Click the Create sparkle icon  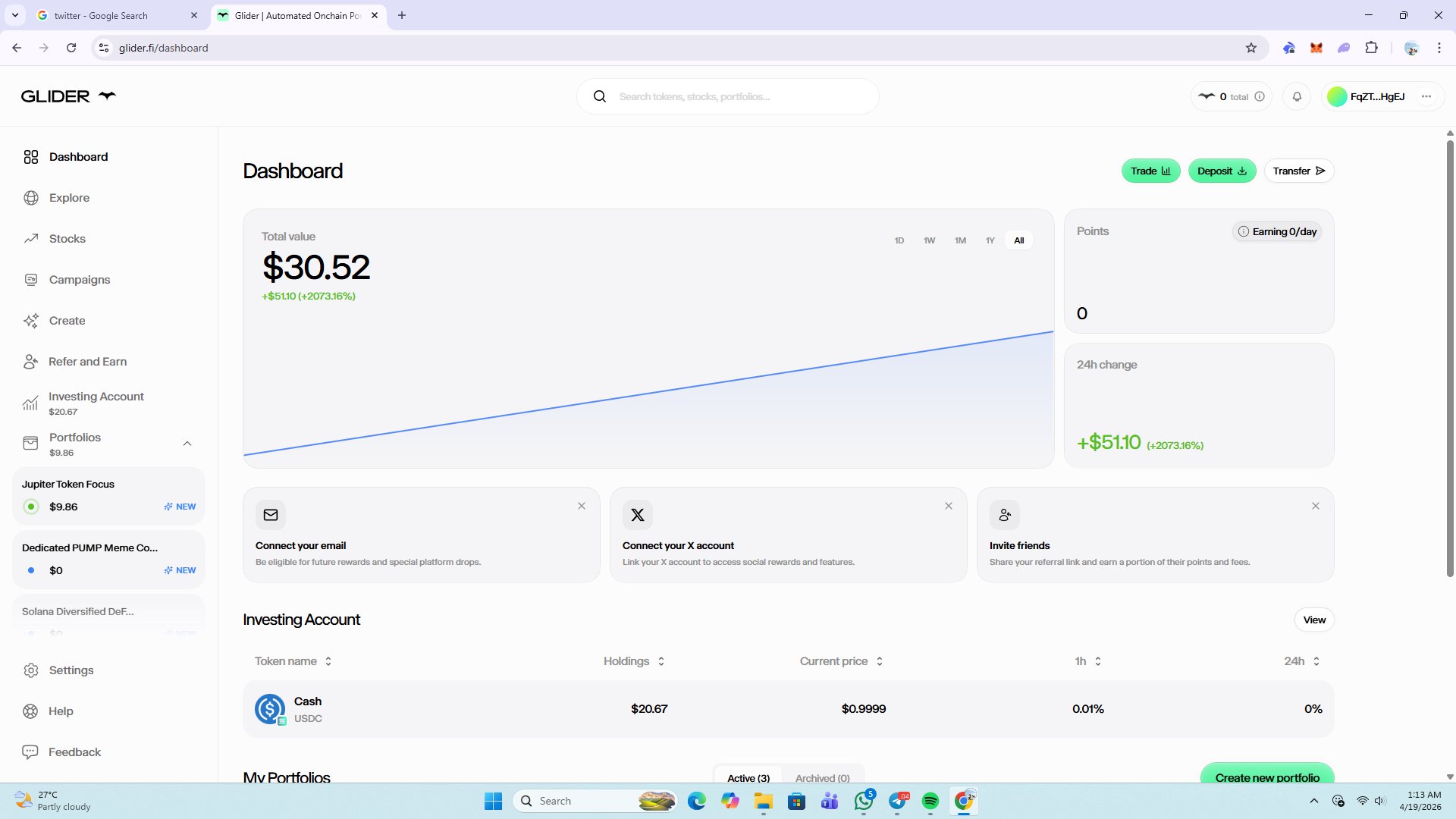(x=31, y=321)
